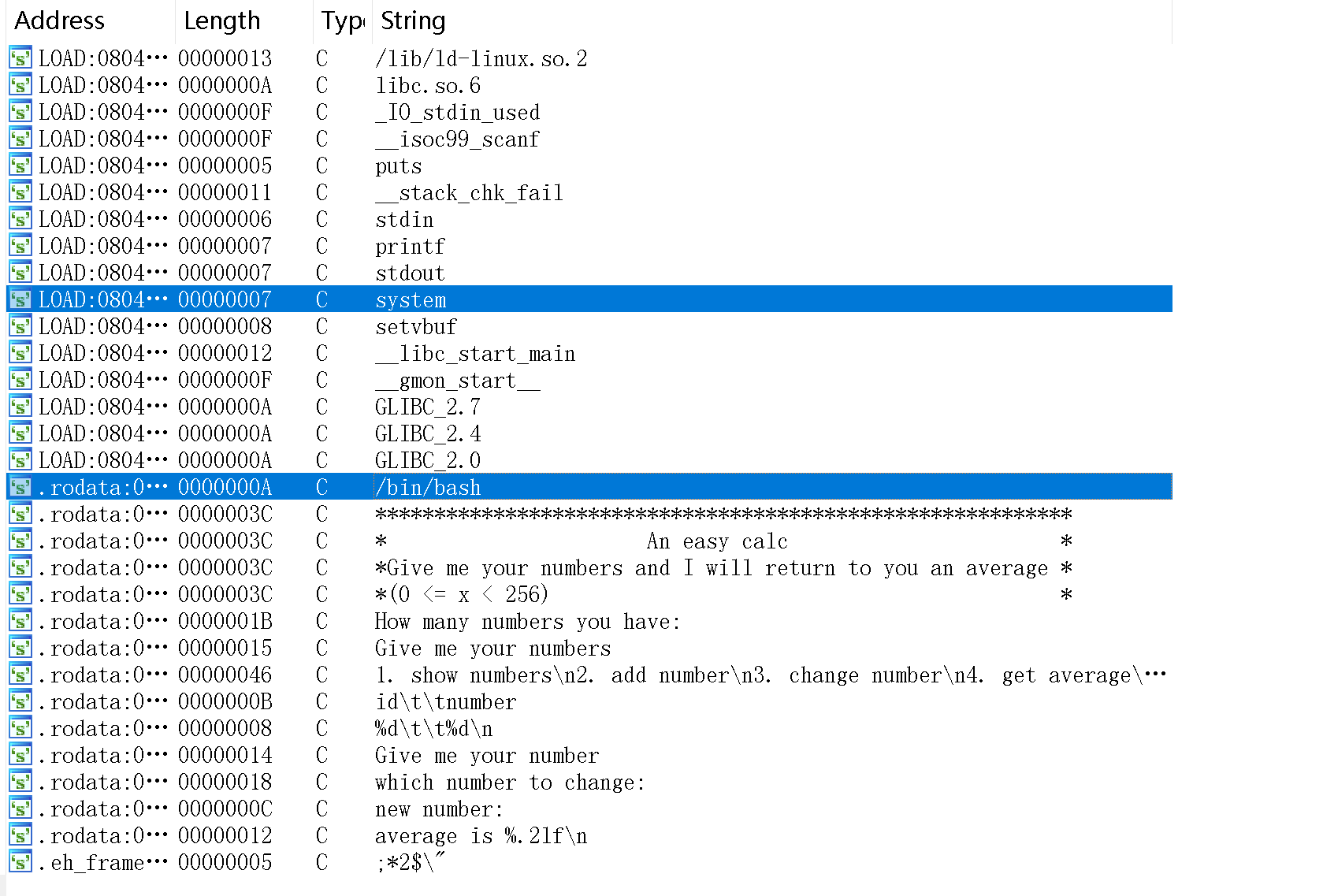Click the string icon beside /lib/ld-linux.so.2

[20, 58]
